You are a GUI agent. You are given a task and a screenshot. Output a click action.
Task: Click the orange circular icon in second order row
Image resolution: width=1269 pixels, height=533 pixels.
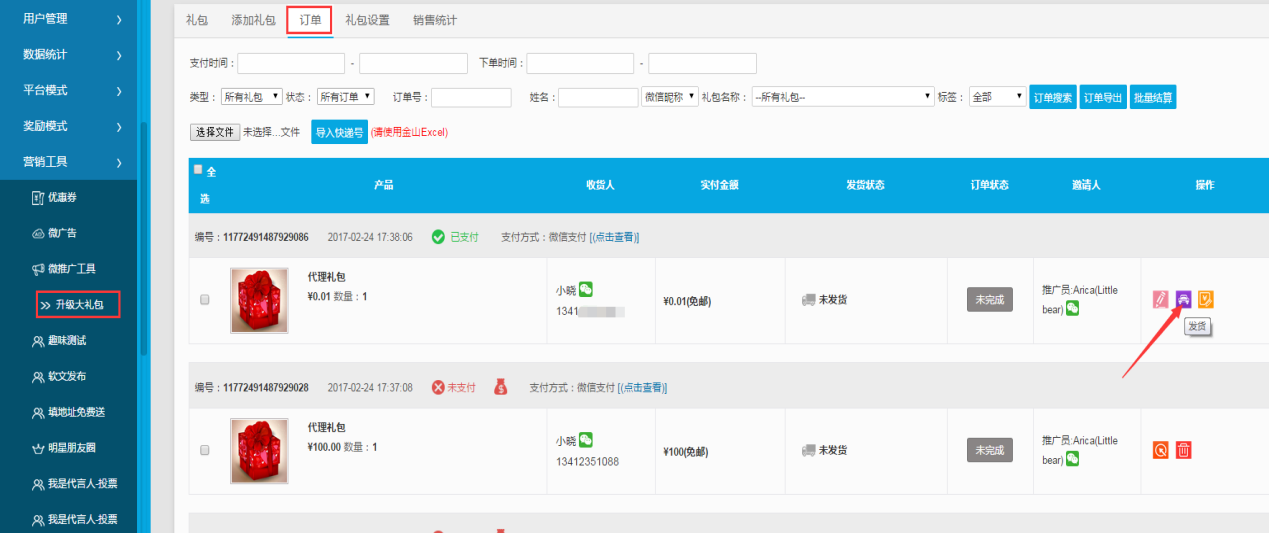pos(1160,450)
